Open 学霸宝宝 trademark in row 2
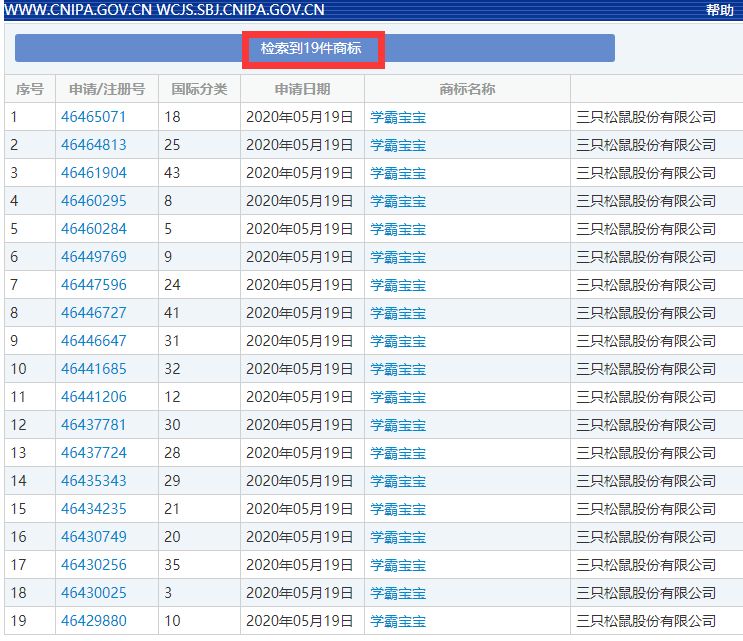The width and height of the screenshot is (743, 641). pyautogui.click(x=398, y=145)
